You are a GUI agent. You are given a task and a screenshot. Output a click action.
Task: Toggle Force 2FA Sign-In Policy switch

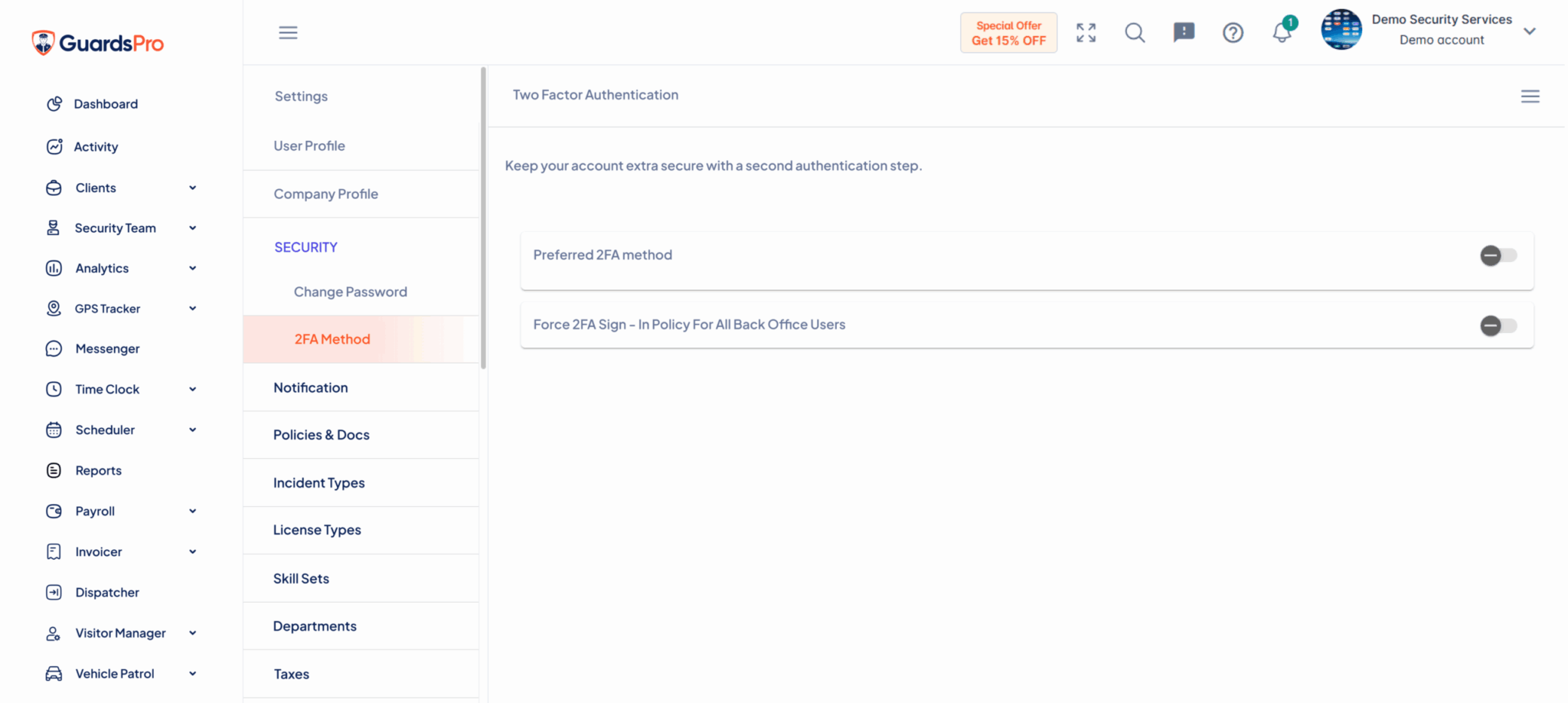tap(1498, 325)
